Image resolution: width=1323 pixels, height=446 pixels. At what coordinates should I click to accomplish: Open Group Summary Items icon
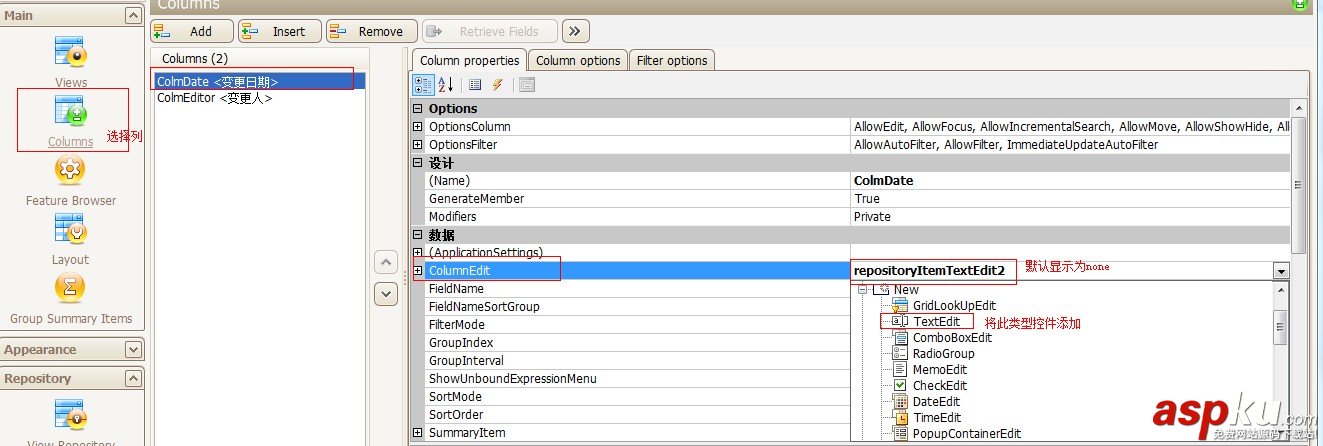pos(70,289)
